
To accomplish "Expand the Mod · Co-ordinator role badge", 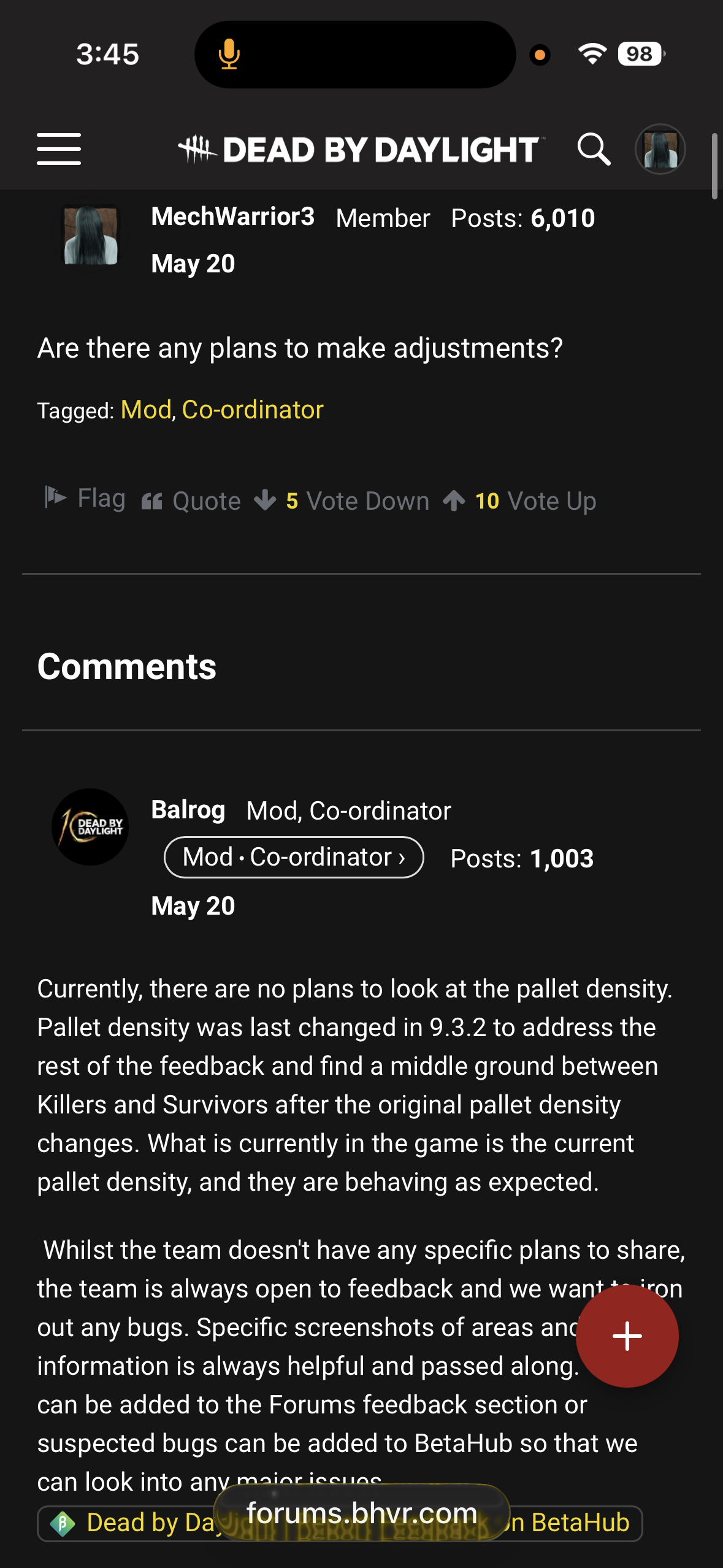I will click(294, 857).
